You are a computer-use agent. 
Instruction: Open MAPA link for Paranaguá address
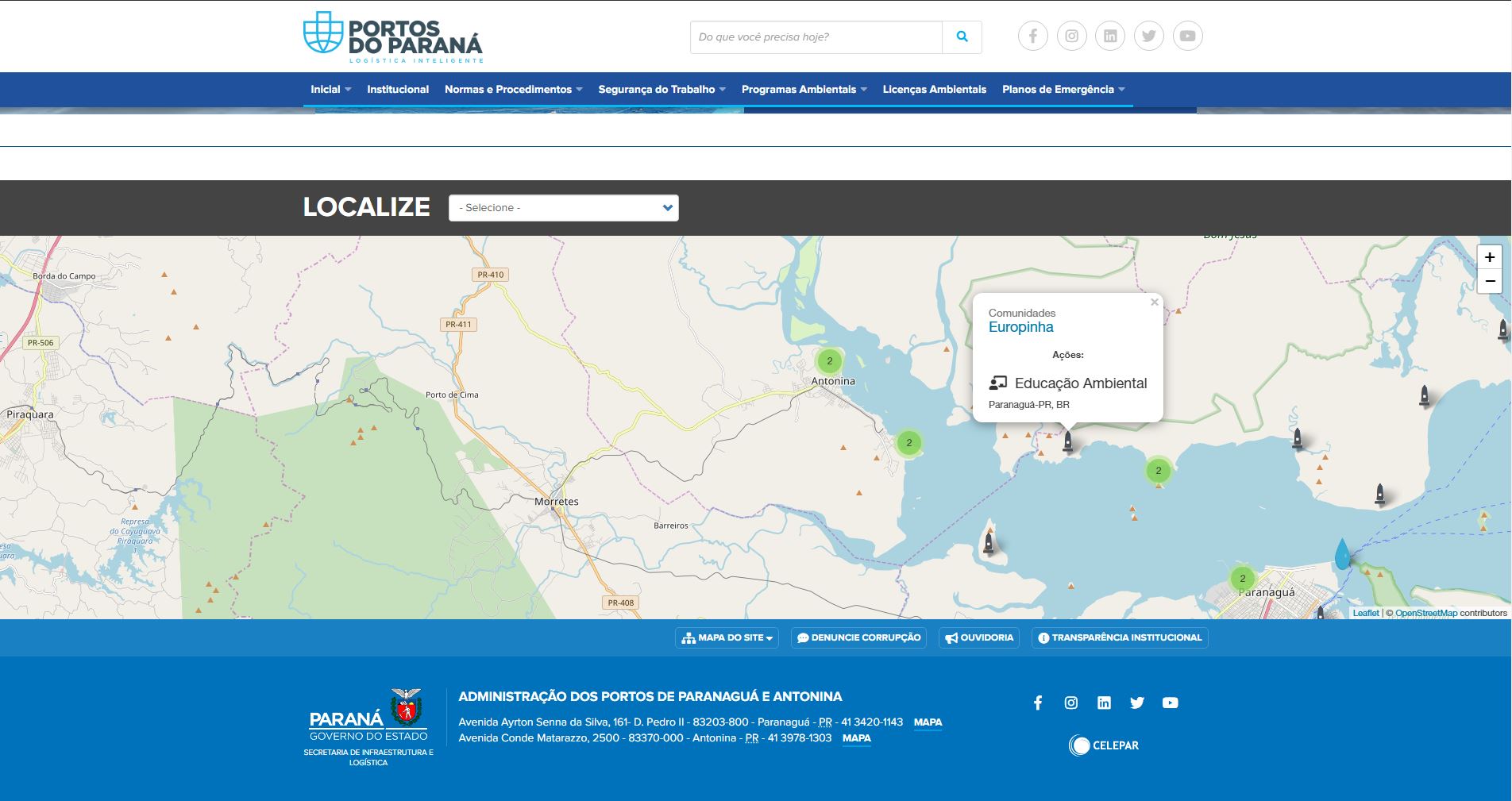click(928, 722)
